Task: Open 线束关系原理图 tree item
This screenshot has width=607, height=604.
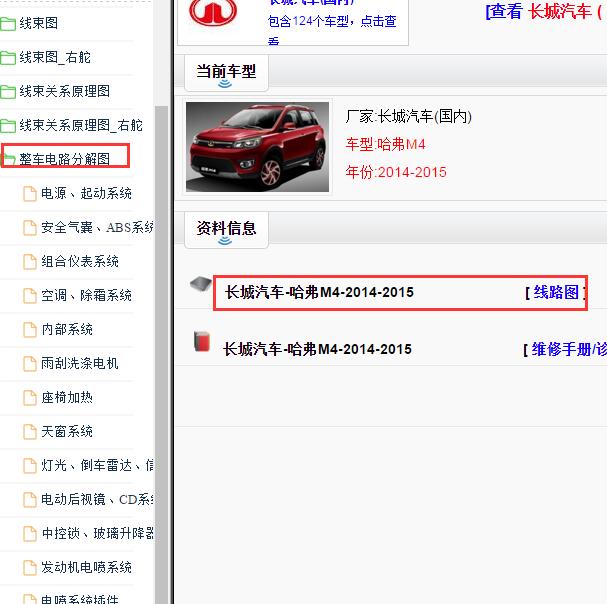Action: pyautogui.click(x=65, y=91)
